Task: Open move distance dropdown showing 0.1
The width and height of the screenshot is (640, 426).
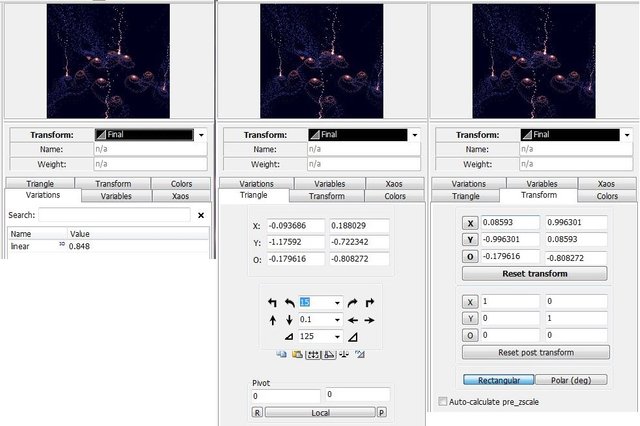Action: click(337, 320)
